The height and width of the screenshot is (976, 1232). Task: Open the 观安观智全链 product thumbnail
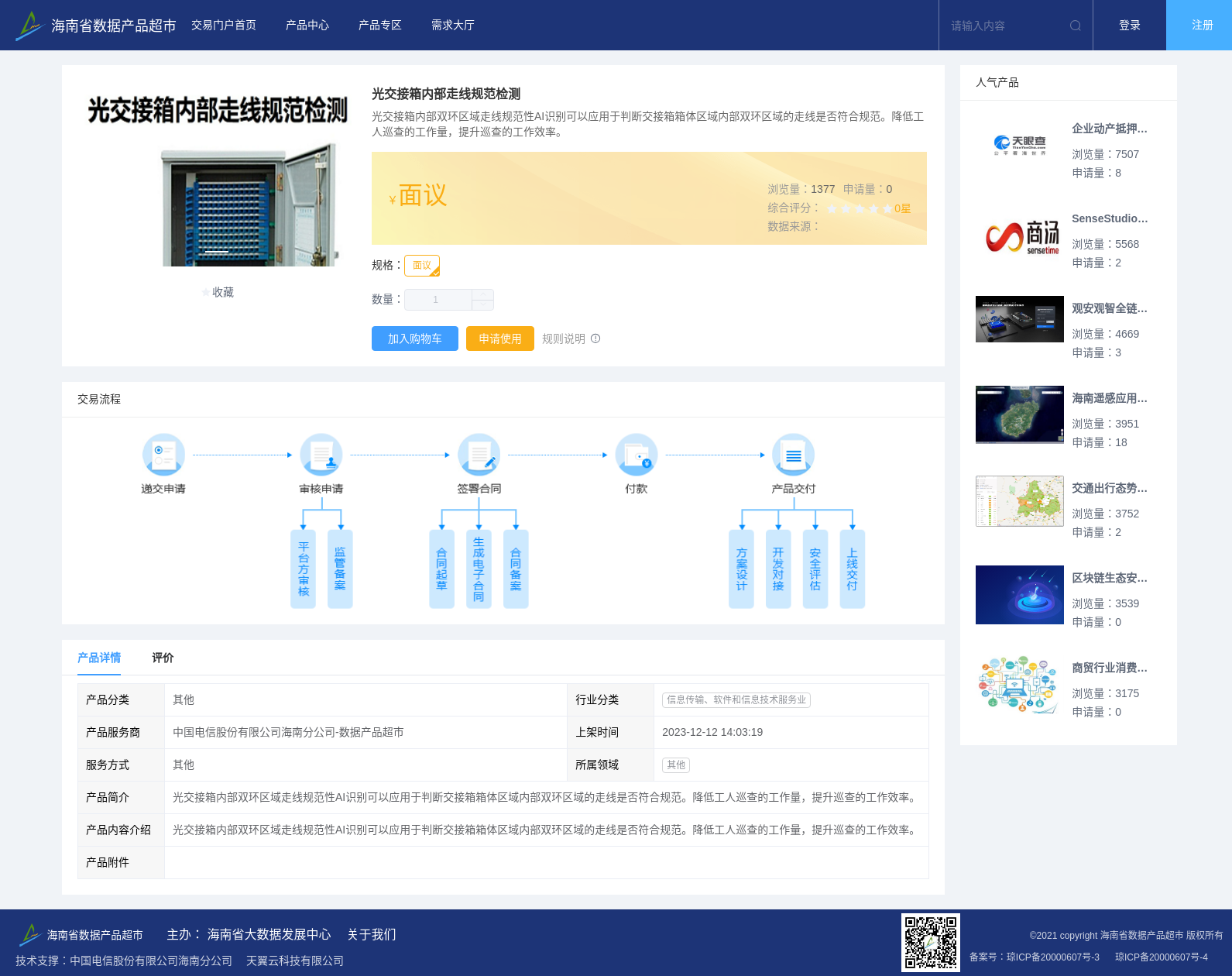pos(1020,319)
